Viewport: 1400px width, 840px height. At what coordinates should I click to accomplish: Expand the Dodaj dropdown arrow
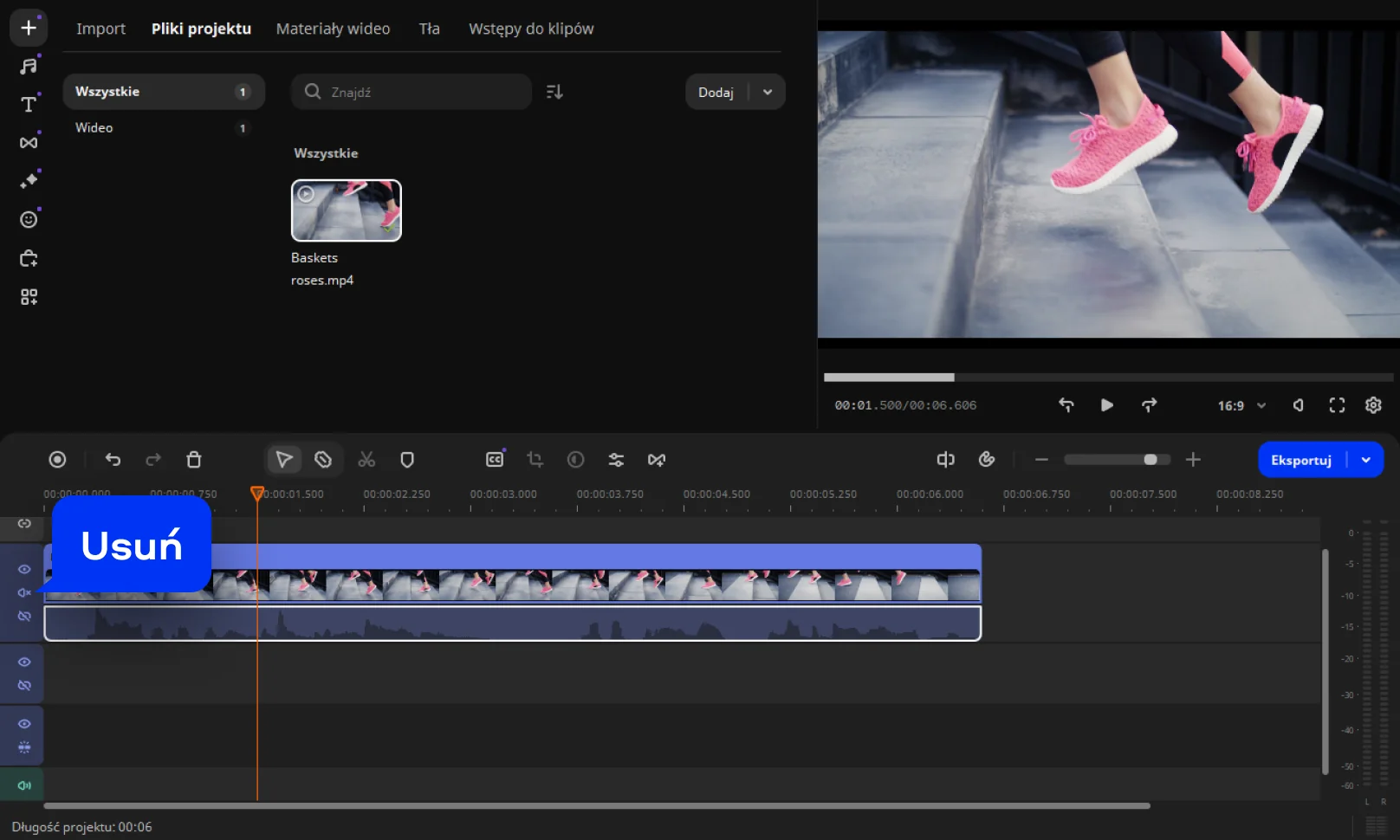tap(768, 92)
